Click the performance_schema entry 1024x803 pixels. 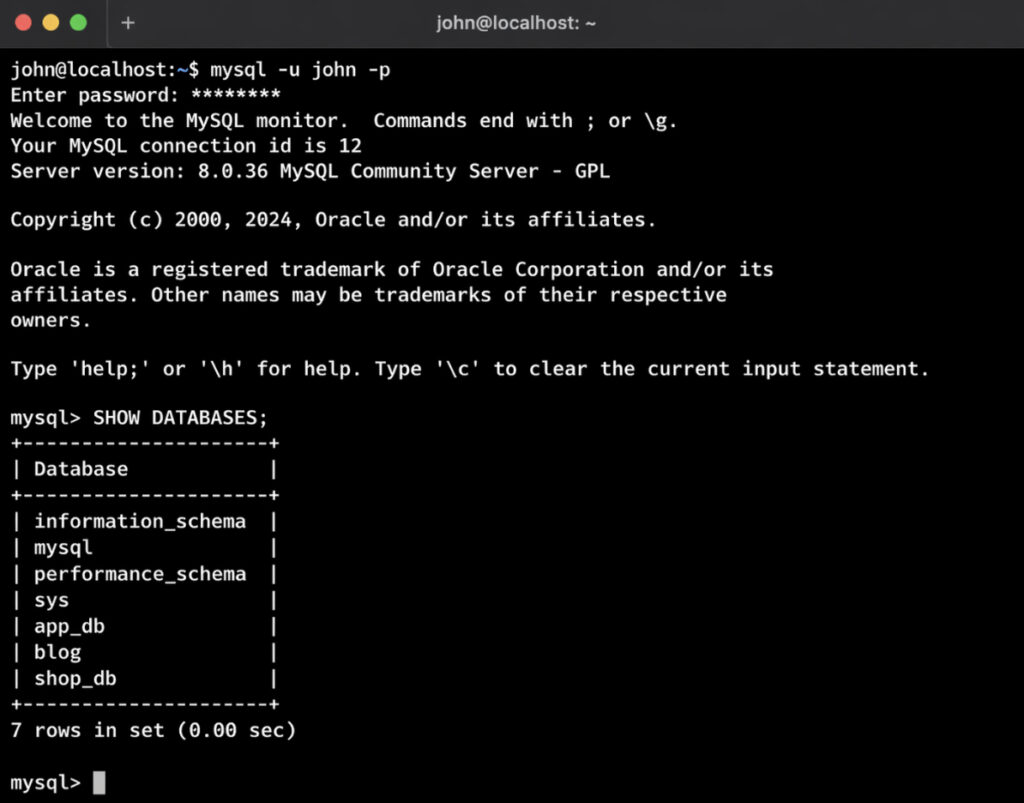pos(140,574)
